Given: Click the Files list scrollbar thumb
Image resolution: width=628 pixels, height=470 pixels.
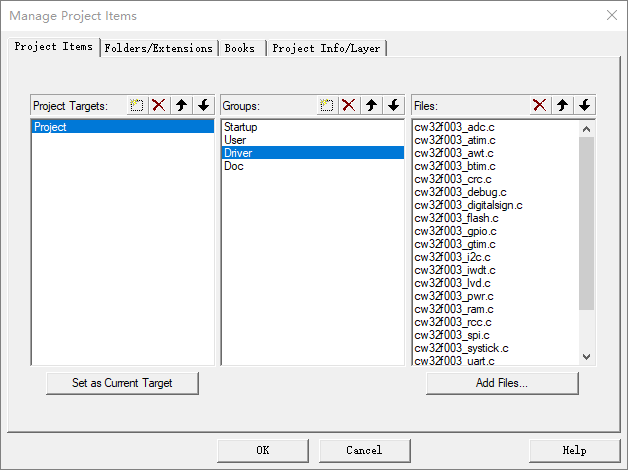Looking at the screenshot, I should click(586, 223).
